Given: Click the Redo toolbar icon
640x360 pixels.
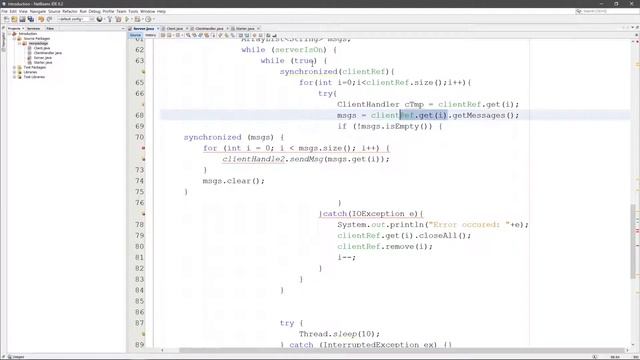Looking at the screenshot, I should pyautogui.click(x=49, y=19).
